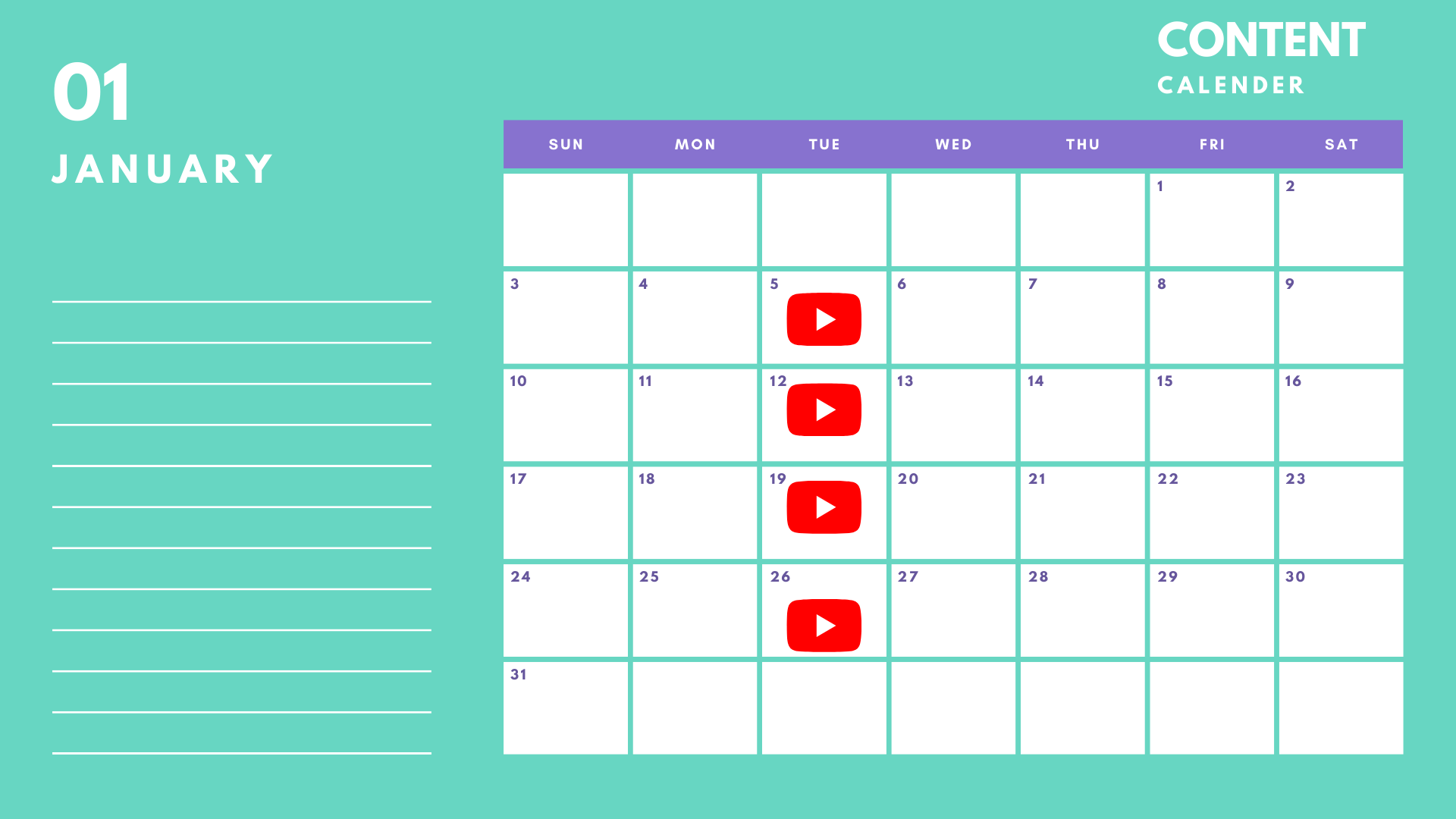The height and width of the screenshot is (819, 1456).
Task: Click the MON column header
Action: (694, 144)
